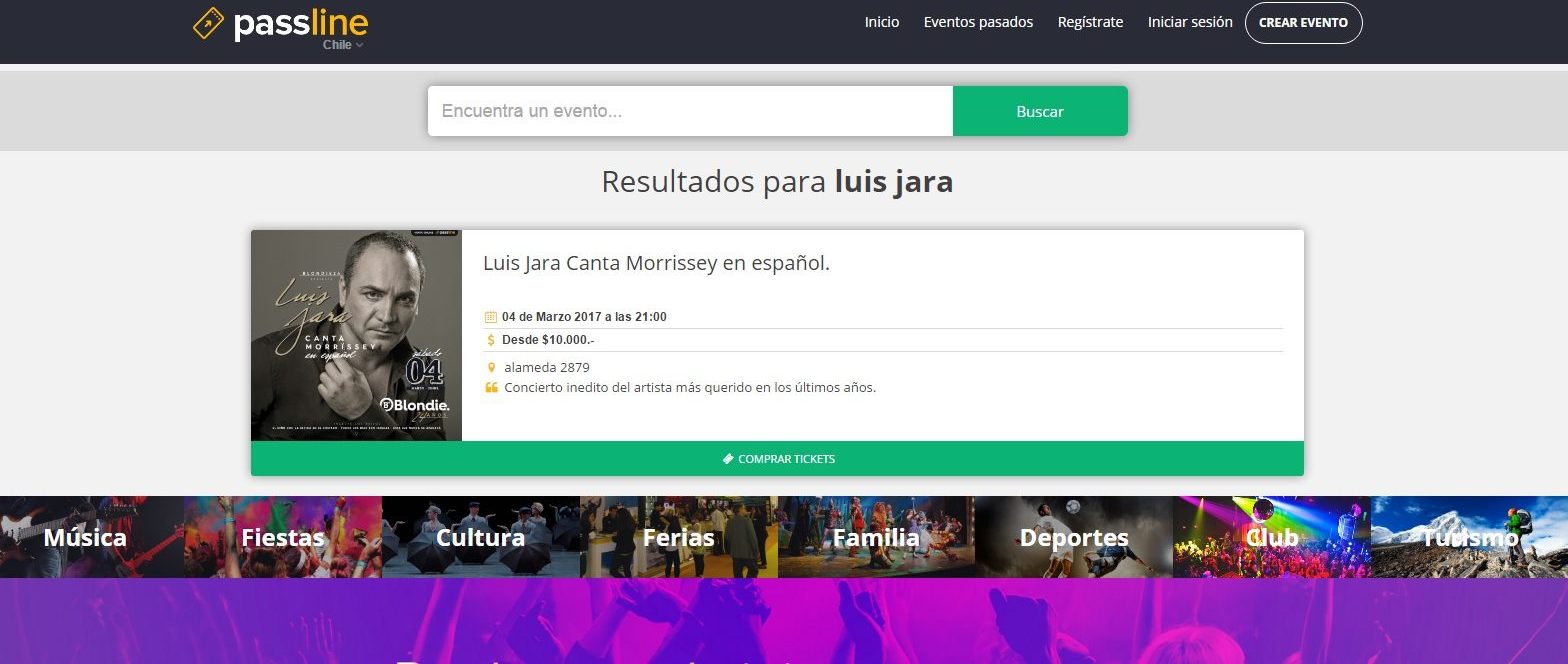Screen dimensions: 1568x664
Task: Open the 'Luis Jara Canta Morrissey' event title
Action: (x=656, y=264)
